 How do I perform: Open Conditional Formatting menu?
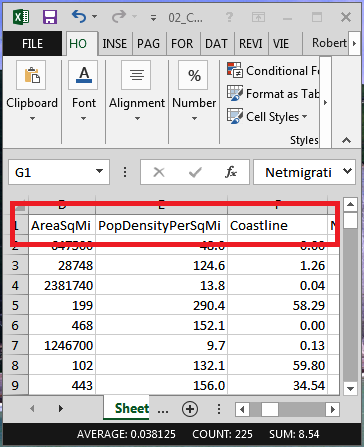coord(273,71)
